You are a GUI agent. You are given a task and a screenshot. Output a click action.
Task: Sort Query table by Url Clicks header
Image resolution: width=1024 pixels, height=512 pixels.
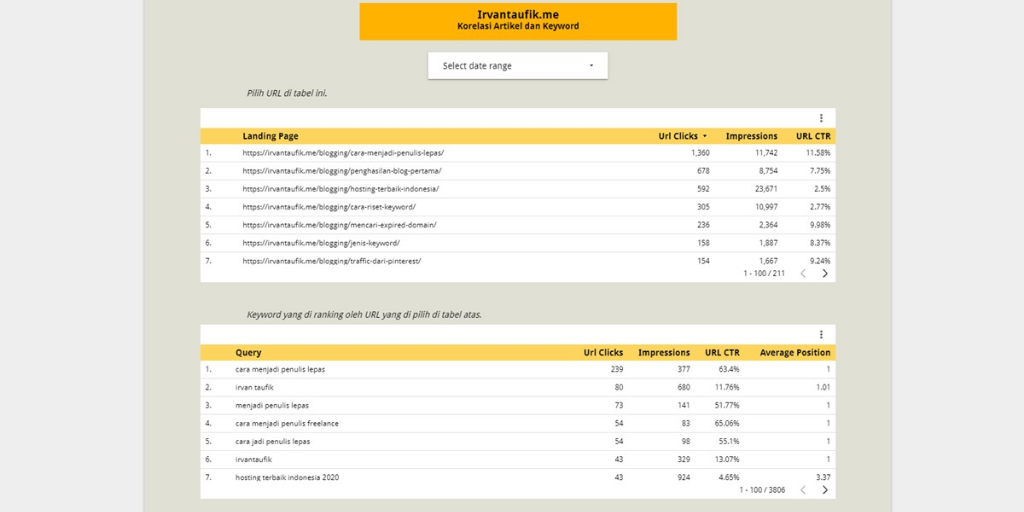click(603, 353)
